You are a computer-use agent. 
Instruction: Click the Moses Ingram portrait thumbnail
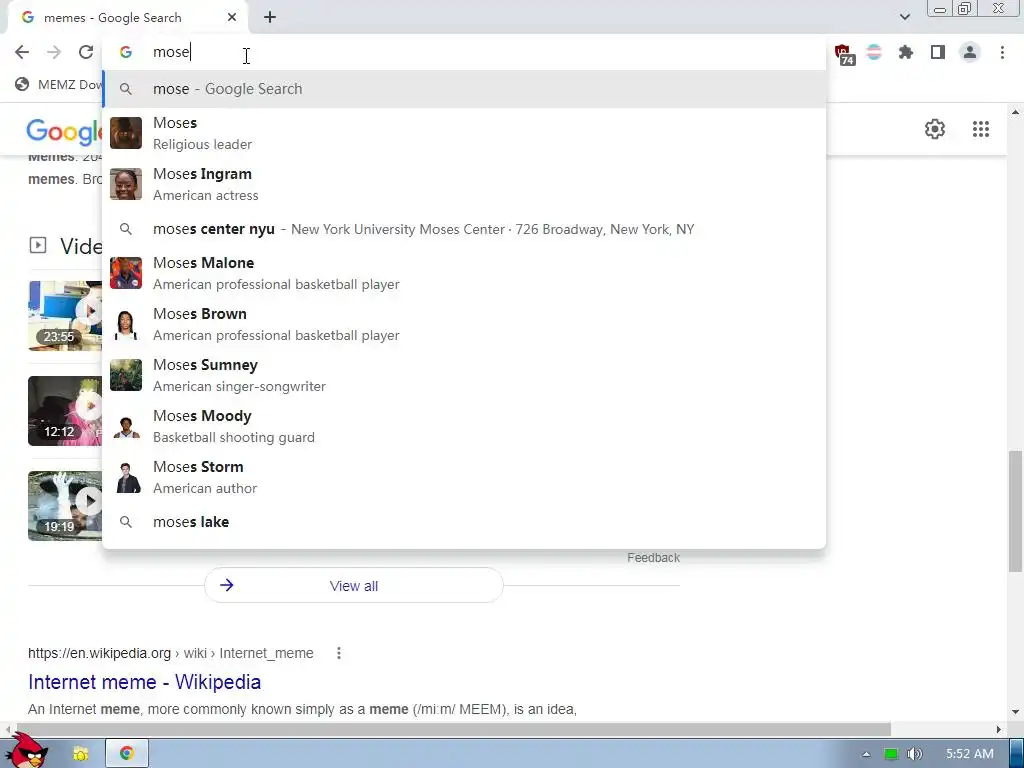[125, 184]
